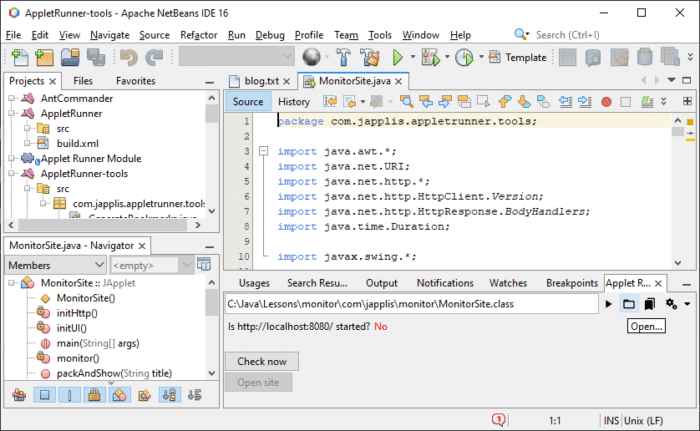The height and width of the screenshot is (431, 700).
Task: Click the Find Selection magnifier icon in editor toolbar
Action: click(406, 101)
